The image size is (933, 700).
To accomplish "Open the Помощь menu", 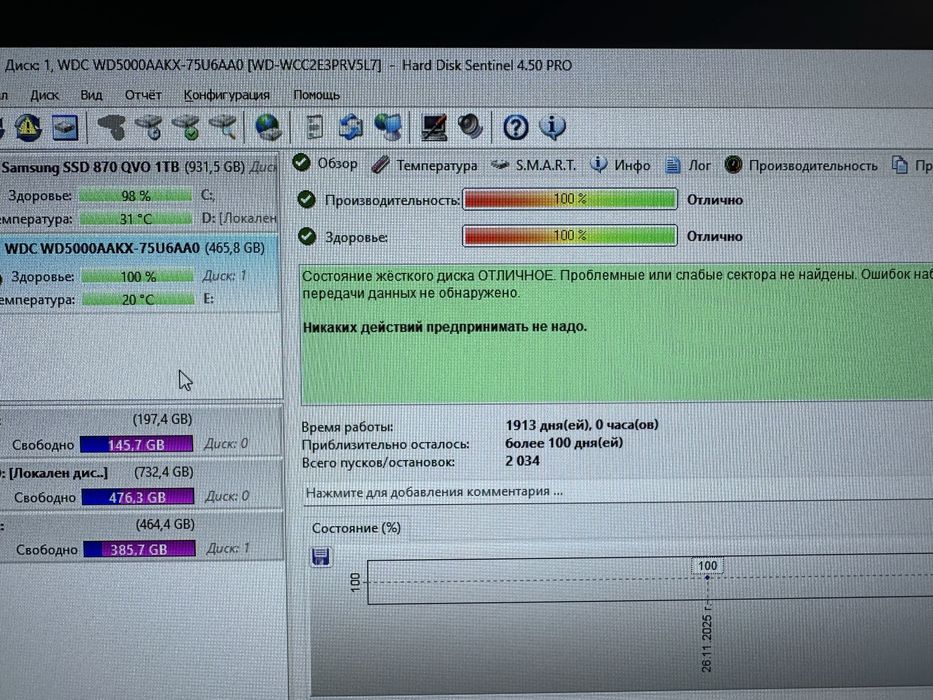I will pos(317,95).
